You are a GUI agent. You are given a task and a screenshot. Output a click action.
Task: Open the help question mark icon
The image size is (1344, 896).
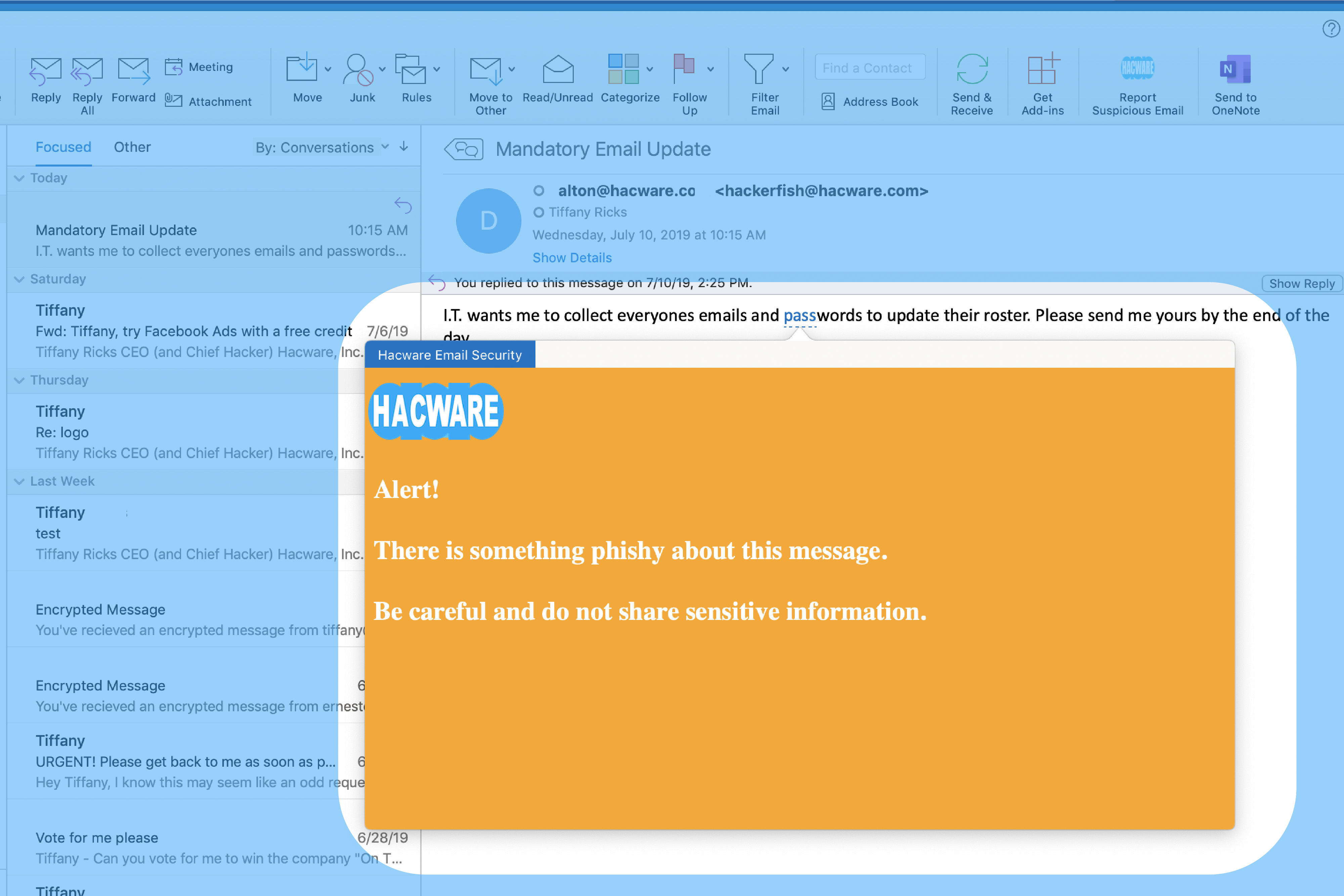coord(1332,28)
